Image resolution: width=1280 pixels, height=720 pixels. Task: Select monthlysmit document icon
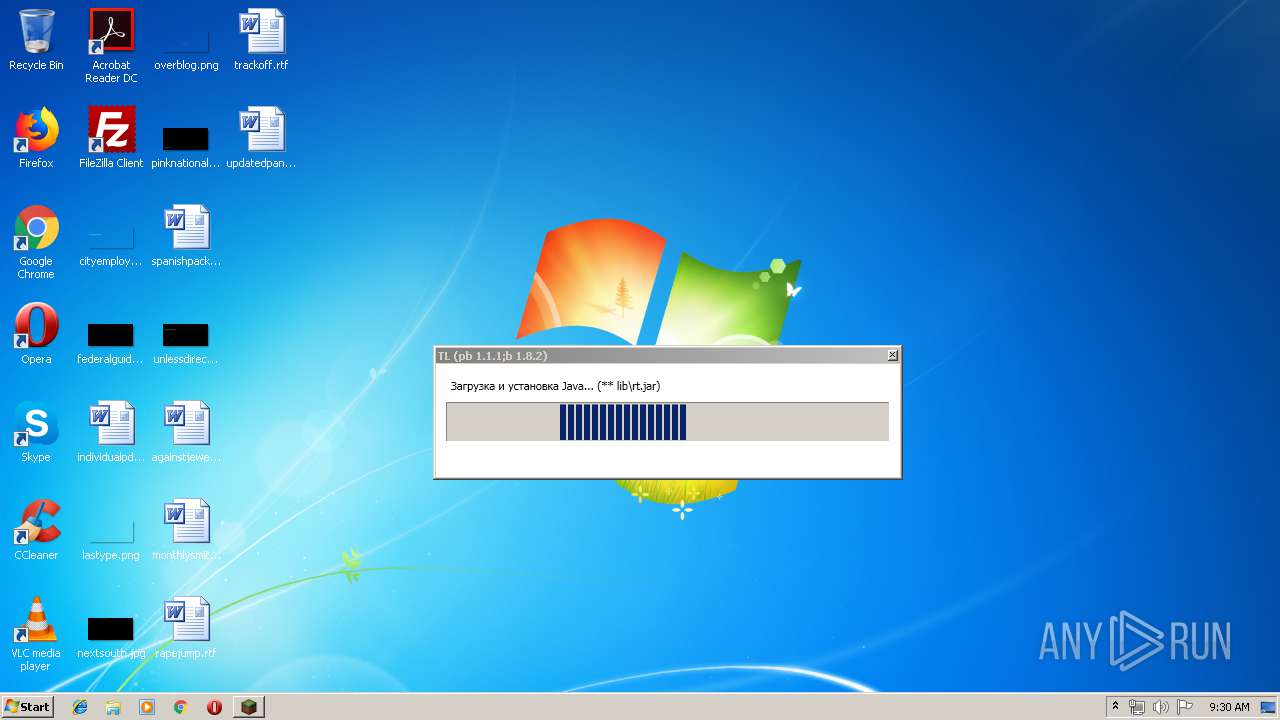tap(186, 530)
